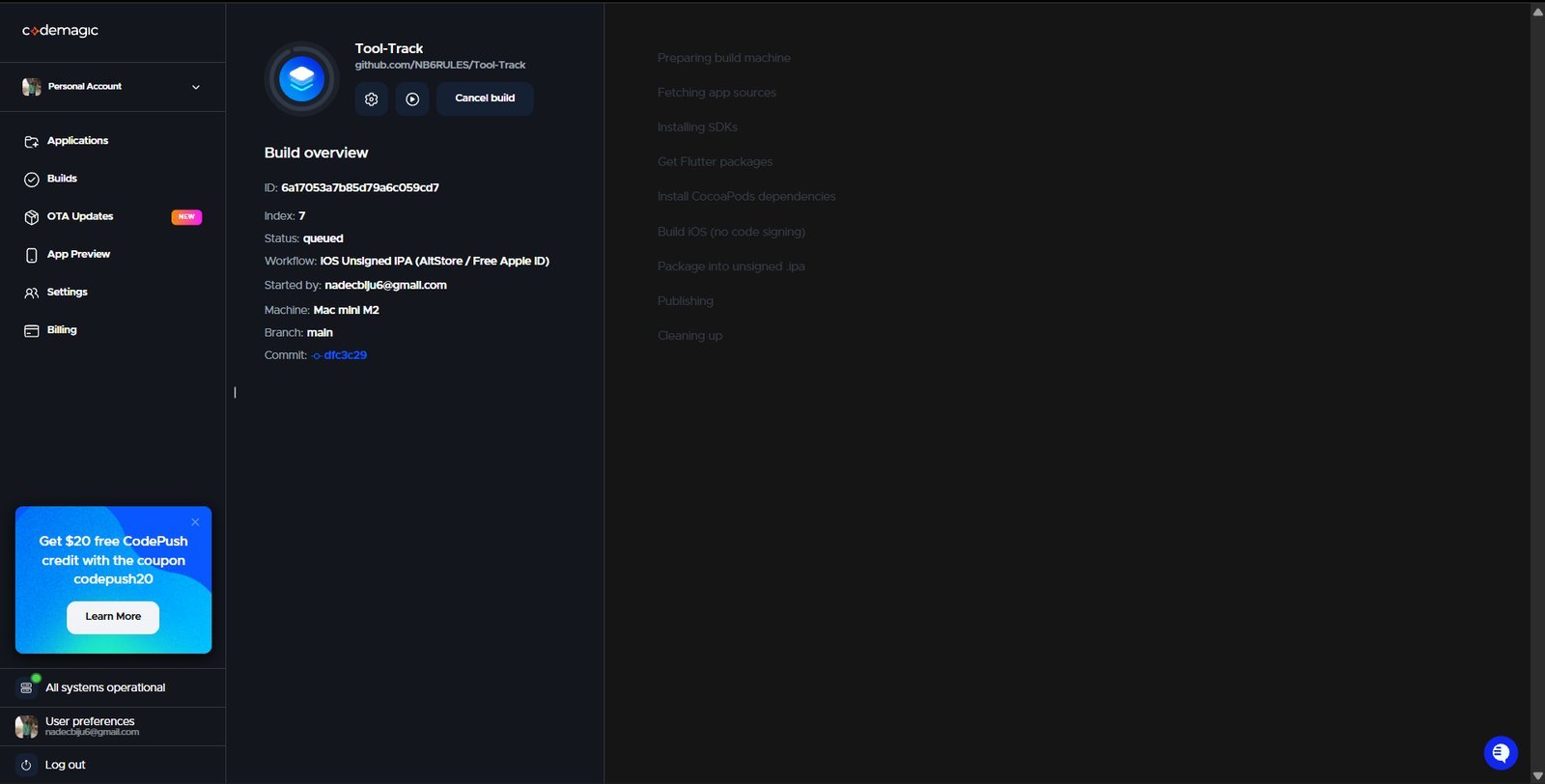The width and height of the screenshot is (1545, 784).
Task: Expand the Publishing step
Action: (686, 301)
